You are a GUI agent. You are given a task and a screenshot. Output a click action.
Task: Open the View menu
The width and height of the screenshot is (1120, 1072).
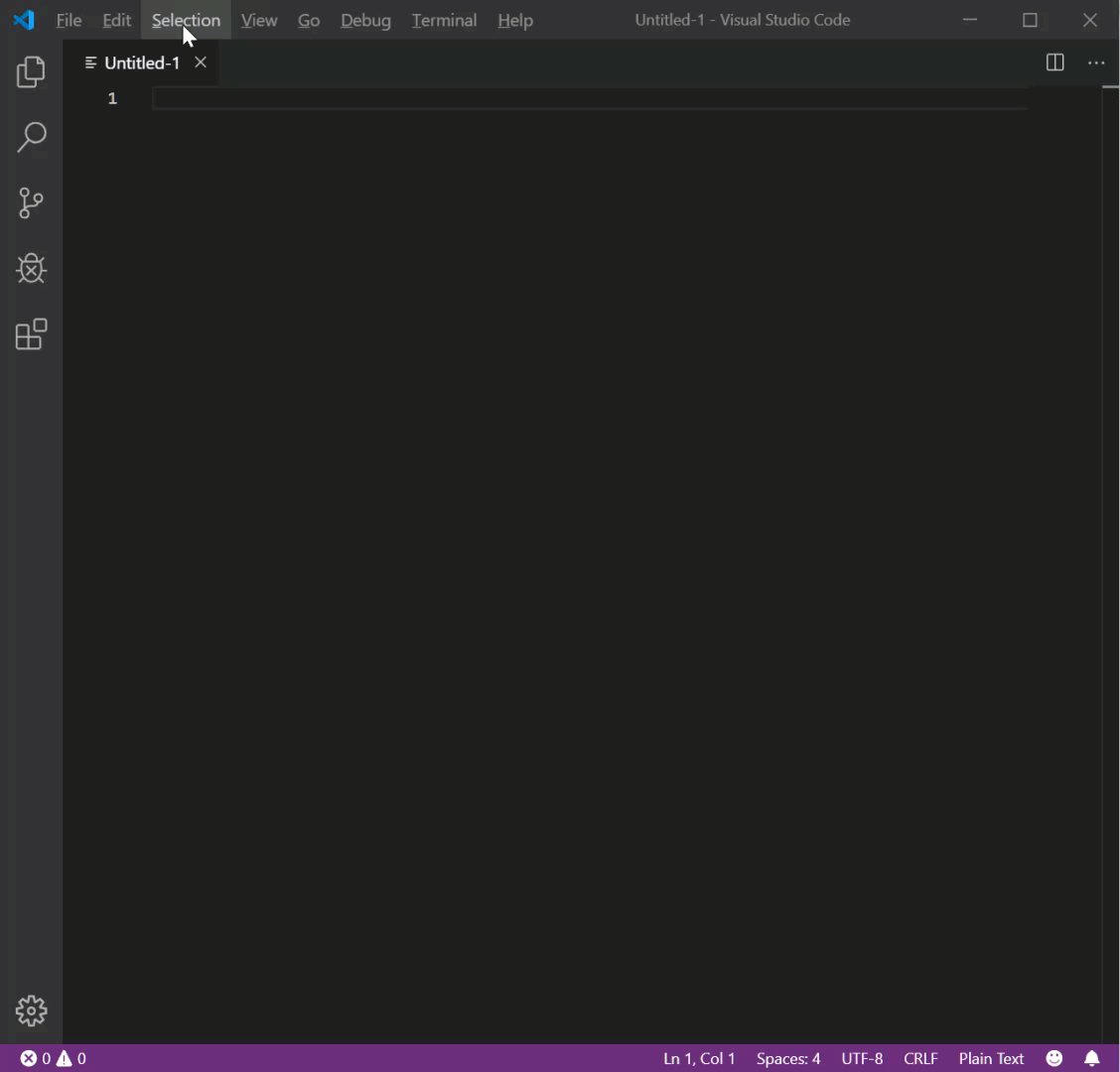[x=258, y=20]
